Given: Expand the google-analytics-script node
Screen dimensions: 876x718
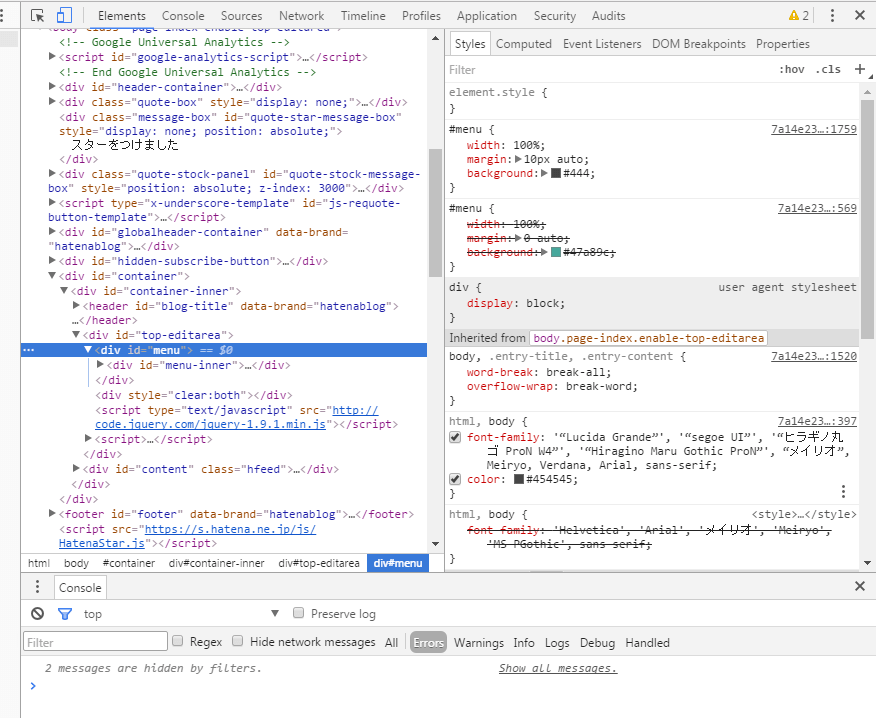Looking at the screenshot, I should pos(52,56).
